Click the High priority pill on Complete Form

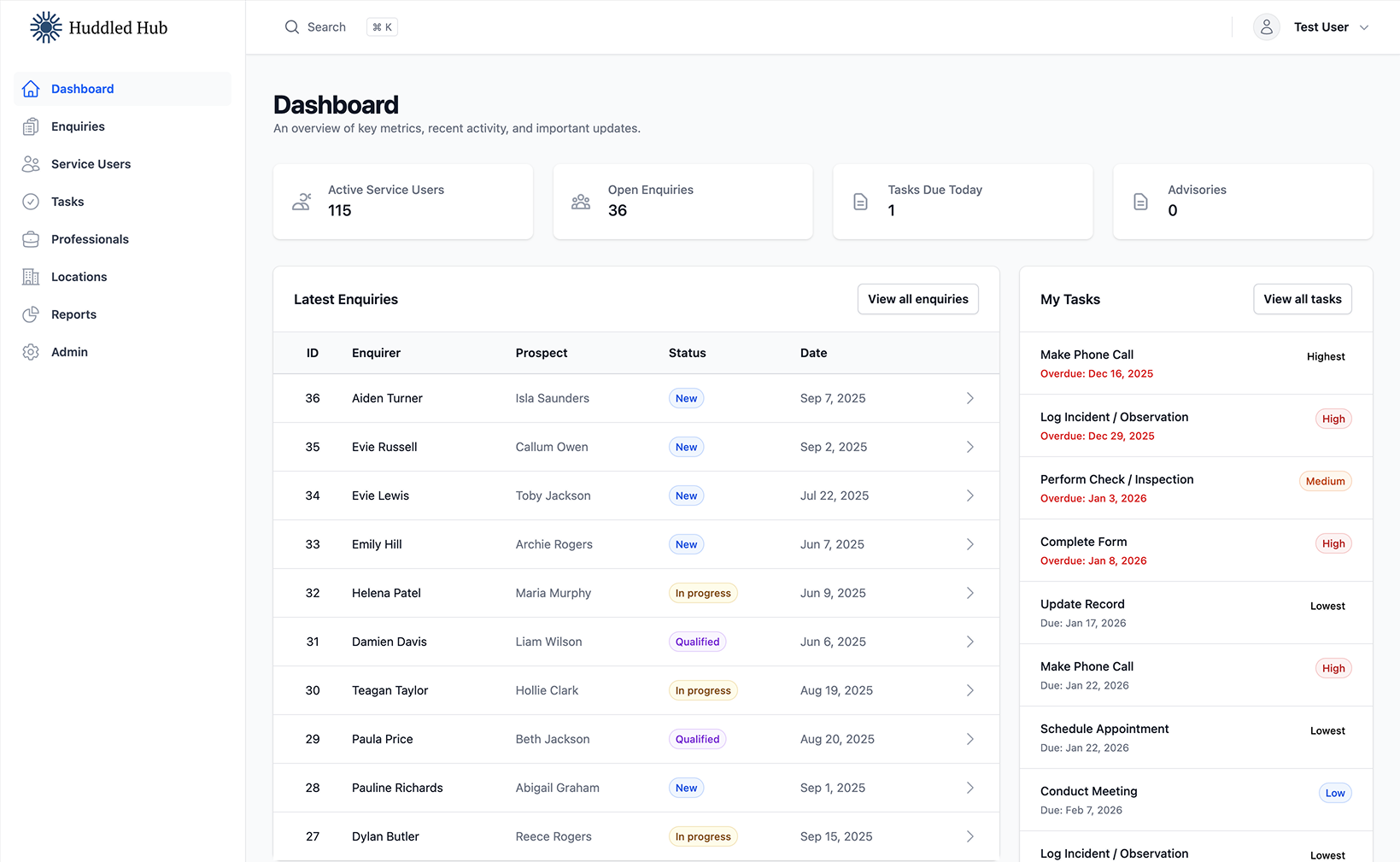click(1333, 543)
